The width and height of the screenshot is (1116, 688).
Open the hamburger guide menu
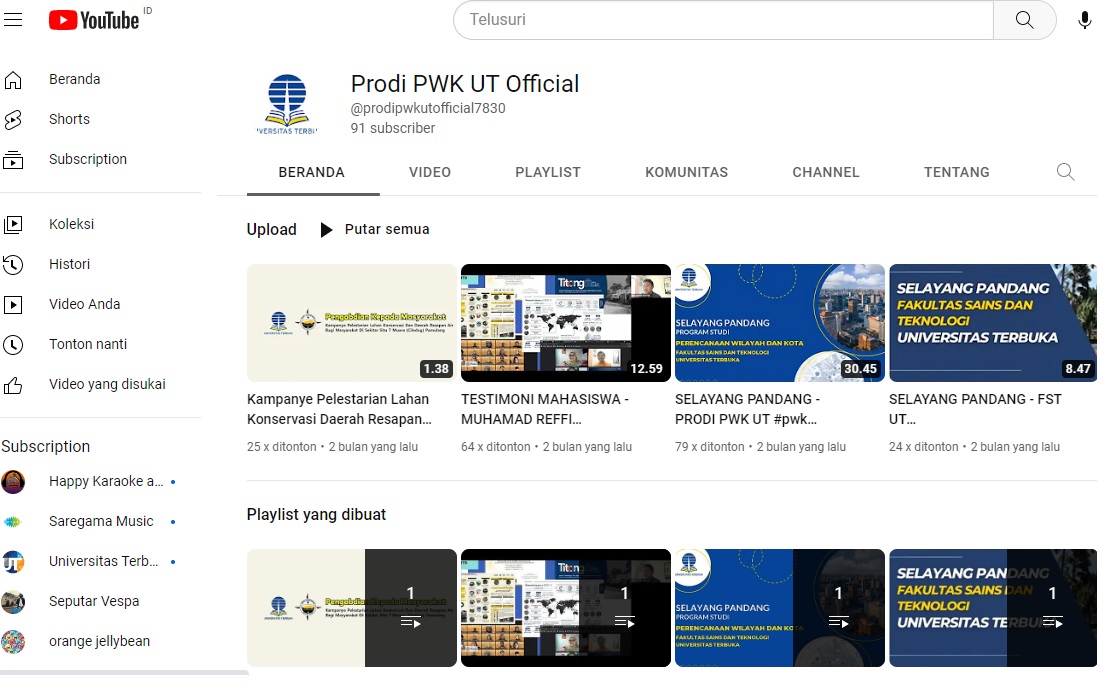click(x=13, y=20)
